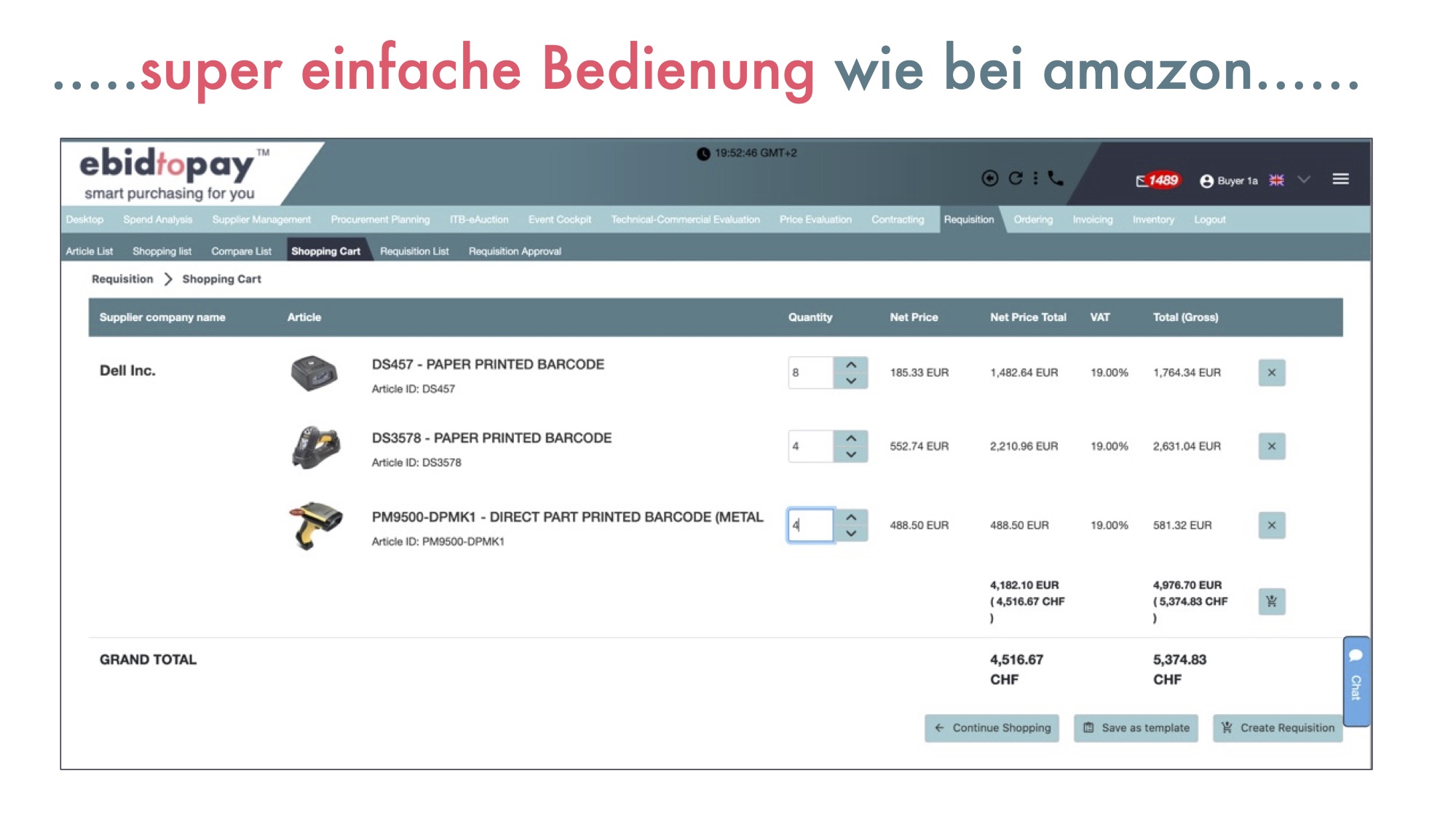
Task: Click the PM9500-DPMK1 scanner product thumbnail
Action: point(315,525)
